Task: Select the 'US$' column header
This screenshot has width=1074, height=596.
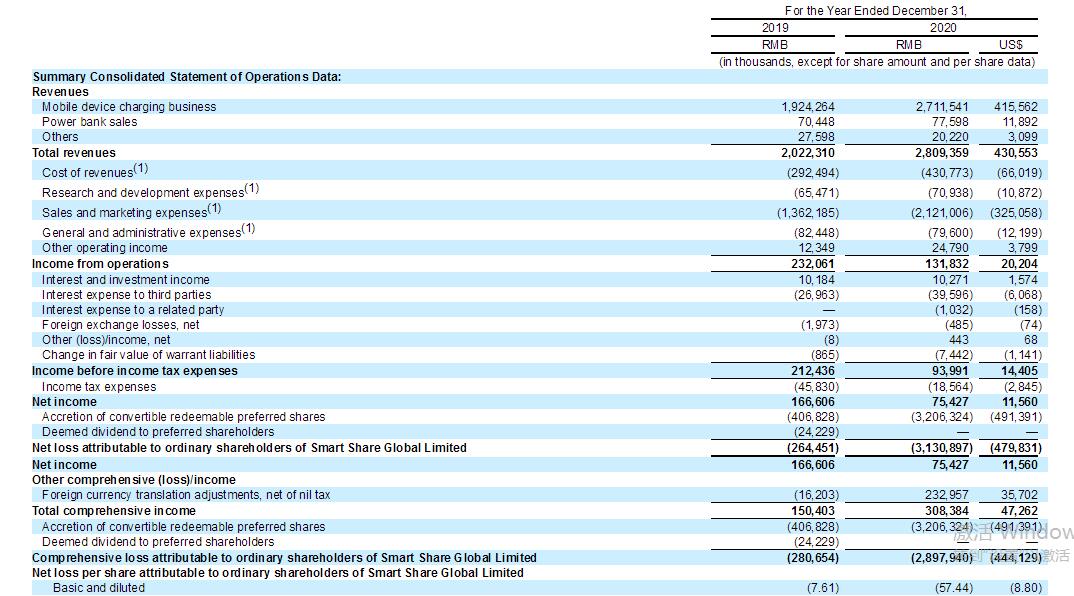Action: (x=1010, y=45)
